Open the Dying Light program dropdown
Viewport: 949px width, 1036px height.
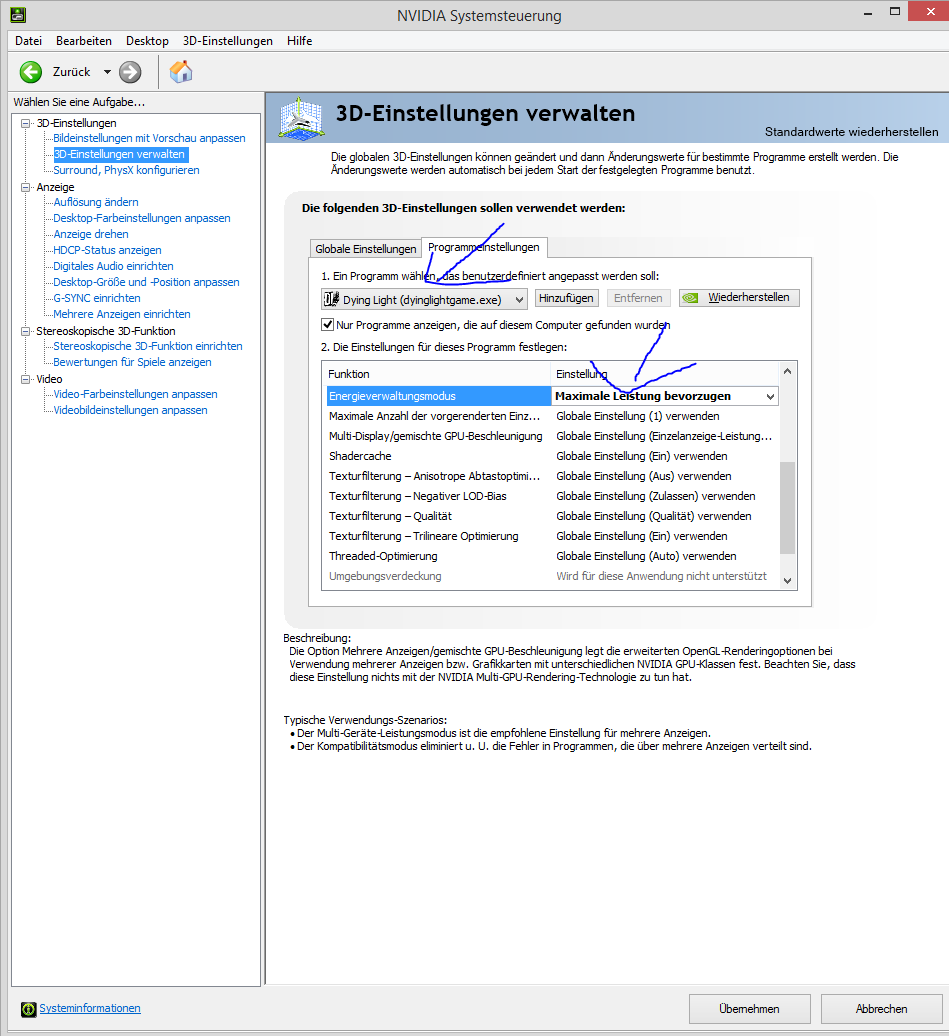424,299
